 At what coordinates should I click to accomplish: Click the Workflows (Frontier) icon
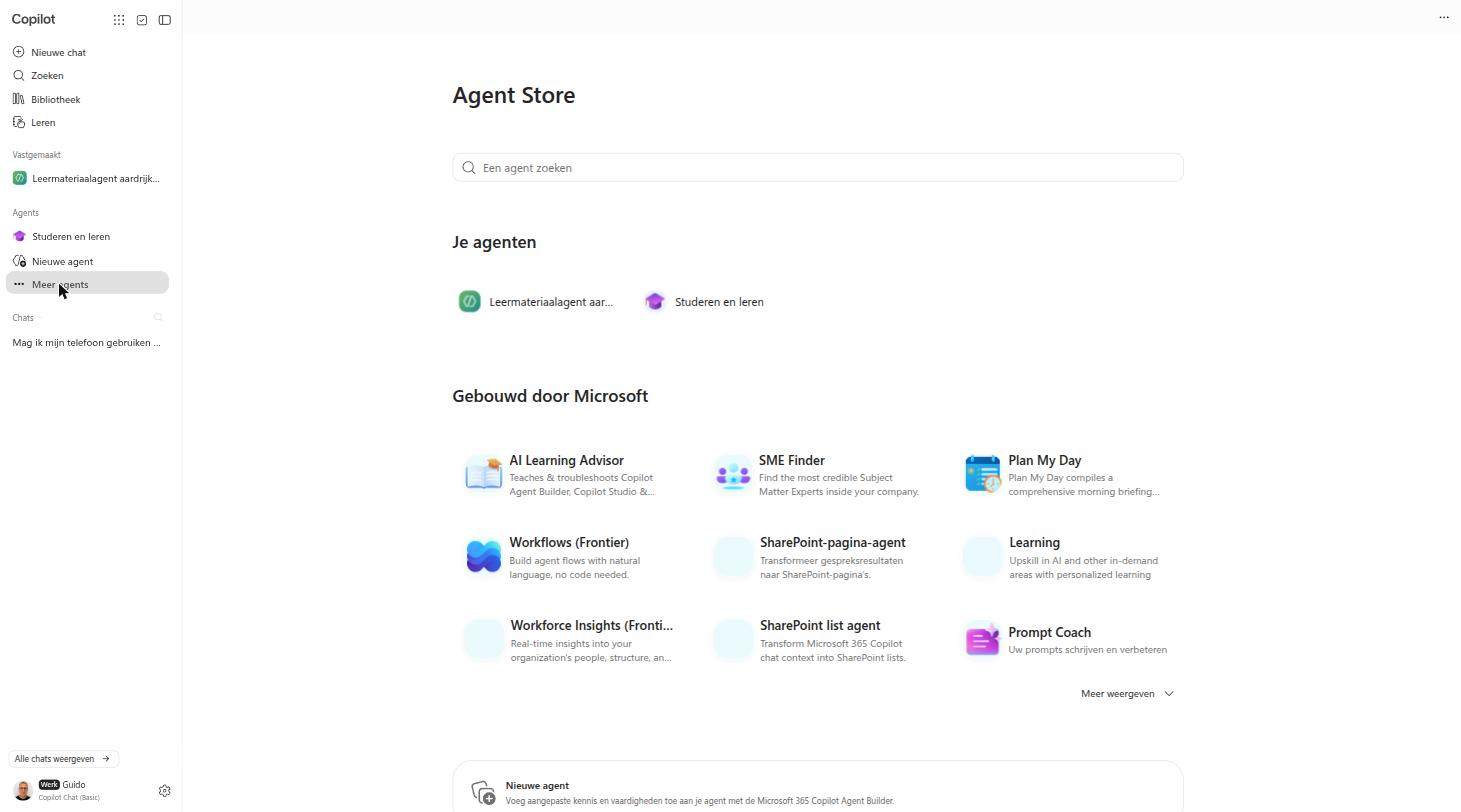tap(484, 556)
